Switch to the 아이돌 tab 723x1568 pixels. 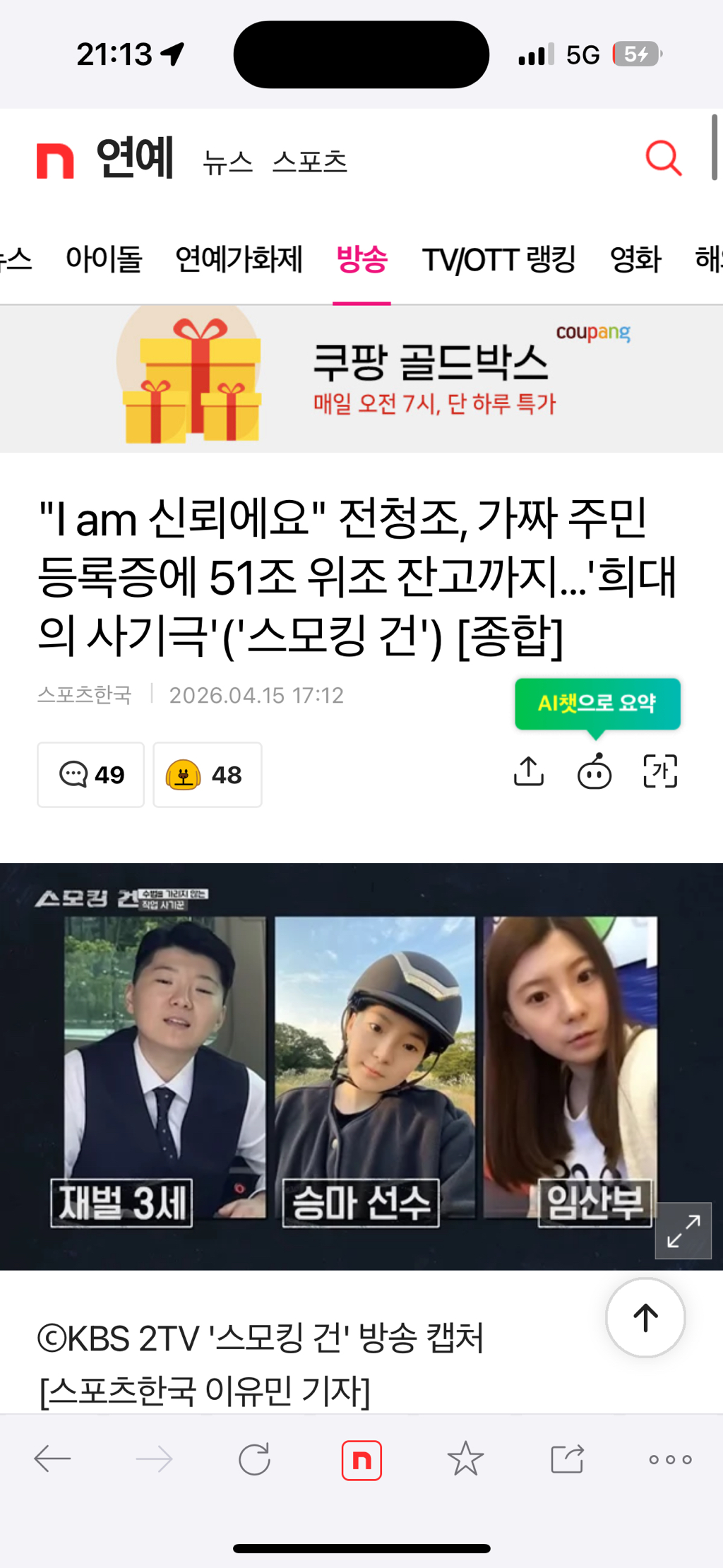pos(104,259)
